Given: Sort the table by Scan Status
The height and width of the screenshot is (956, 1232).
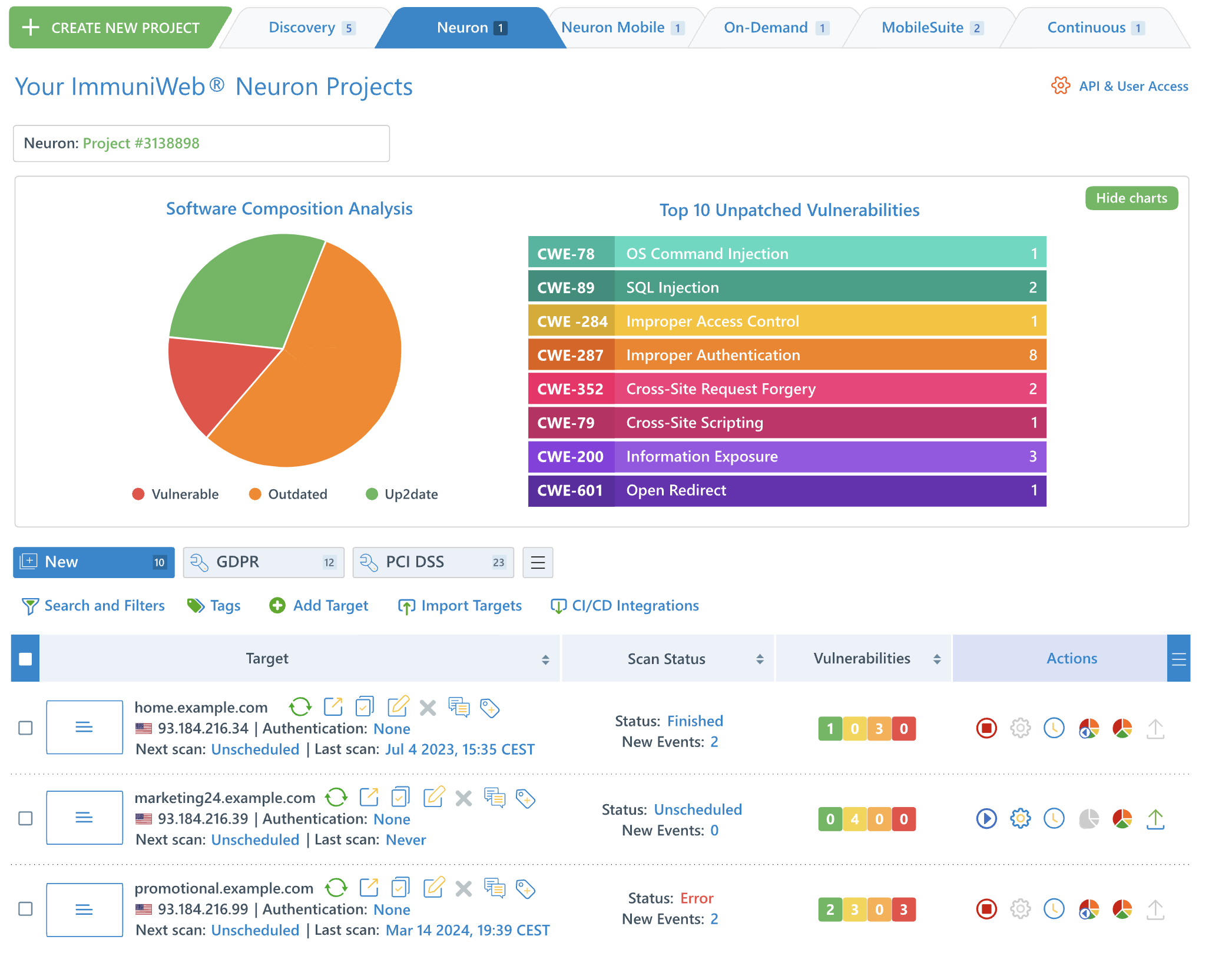Looking at the screenshot, I should pos(760,659).
